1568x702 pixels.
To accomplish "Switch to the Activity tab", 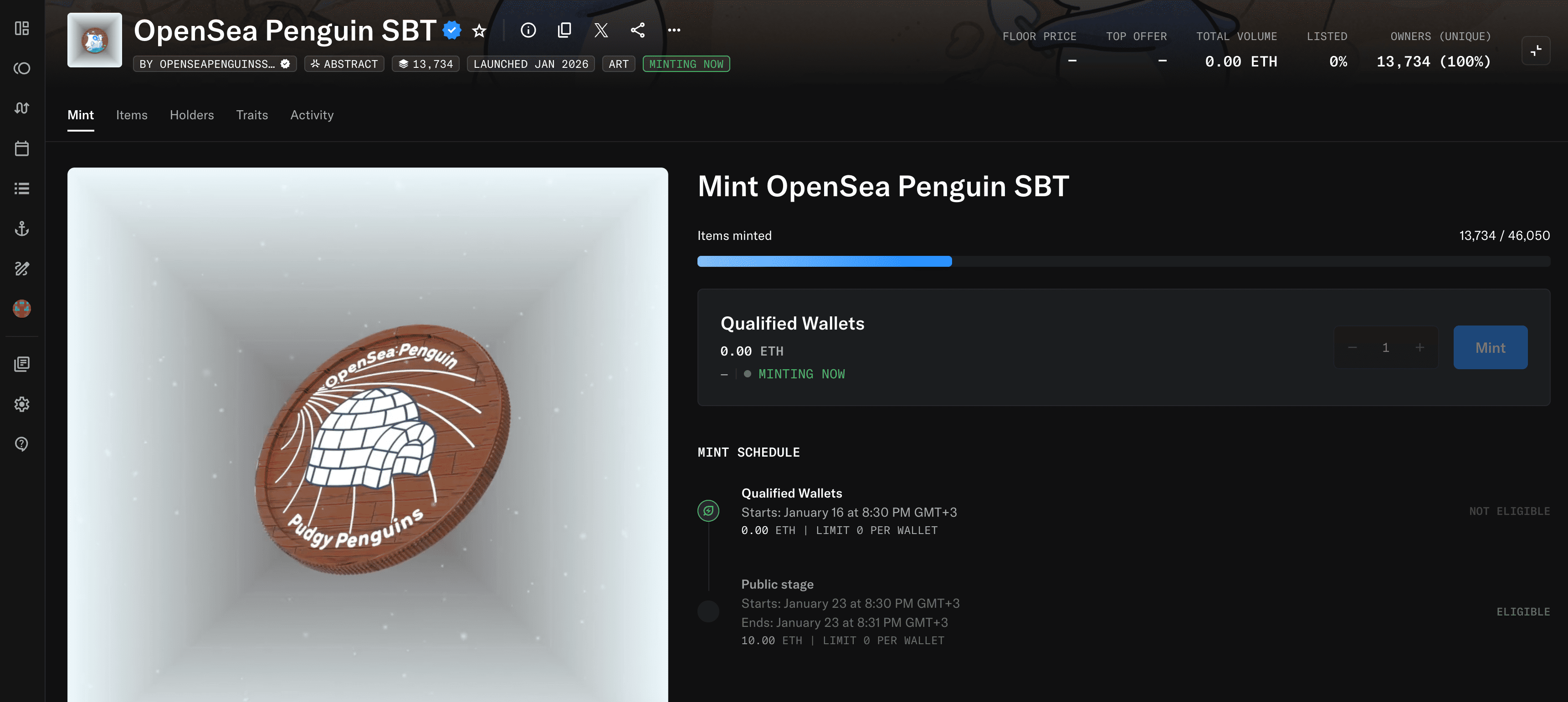I will tap(312, 115).
